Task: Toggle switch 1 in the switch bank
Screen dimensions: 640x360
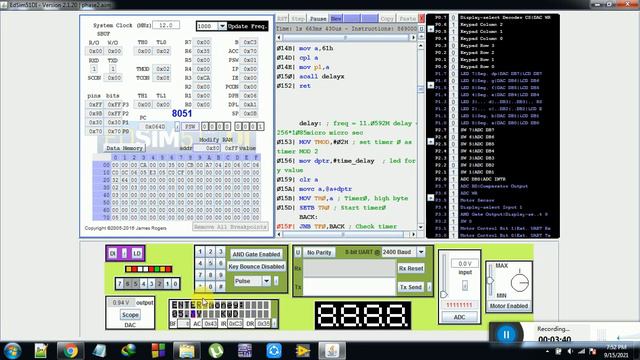Action: pyautogui.click(x=167, y=283)
